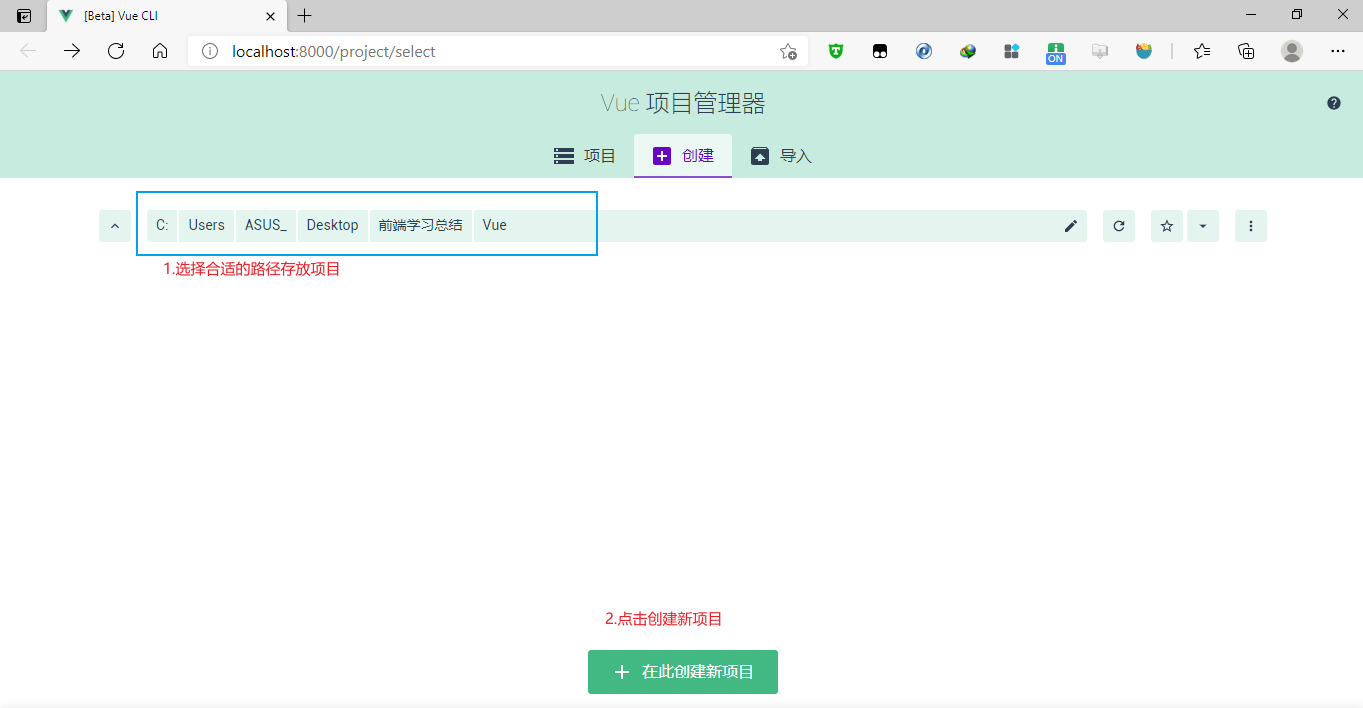
Task: Select the C: path segment
Action: tap(162, 225)
